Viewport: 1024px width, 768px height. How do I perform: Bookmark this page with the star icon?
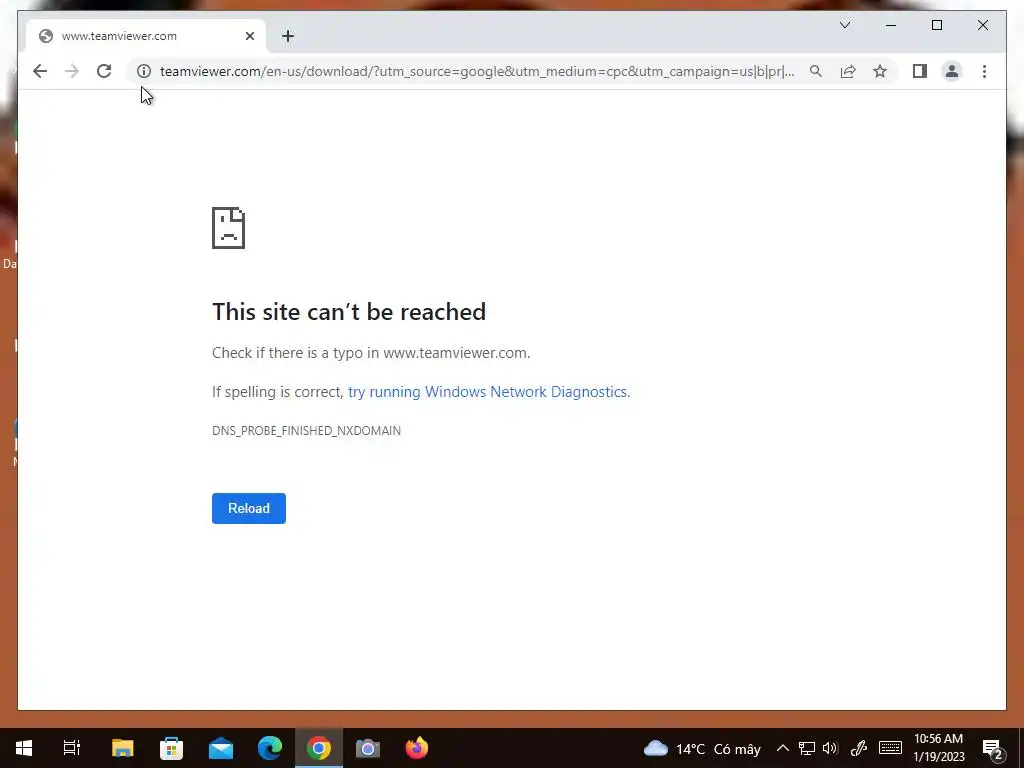pyautogui.click(x=880, y=71)
